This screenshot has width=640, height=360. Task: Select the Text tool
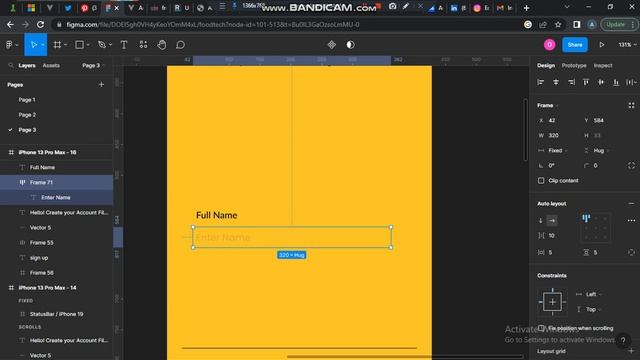point(124,45)
